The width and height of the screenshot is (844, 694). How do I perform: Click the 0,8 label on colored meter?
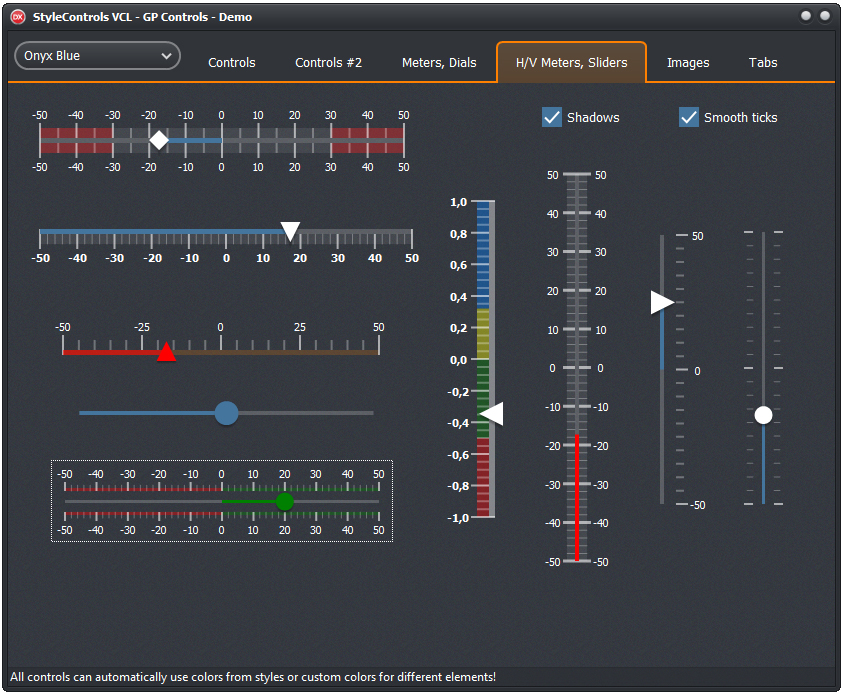[459, 234]
